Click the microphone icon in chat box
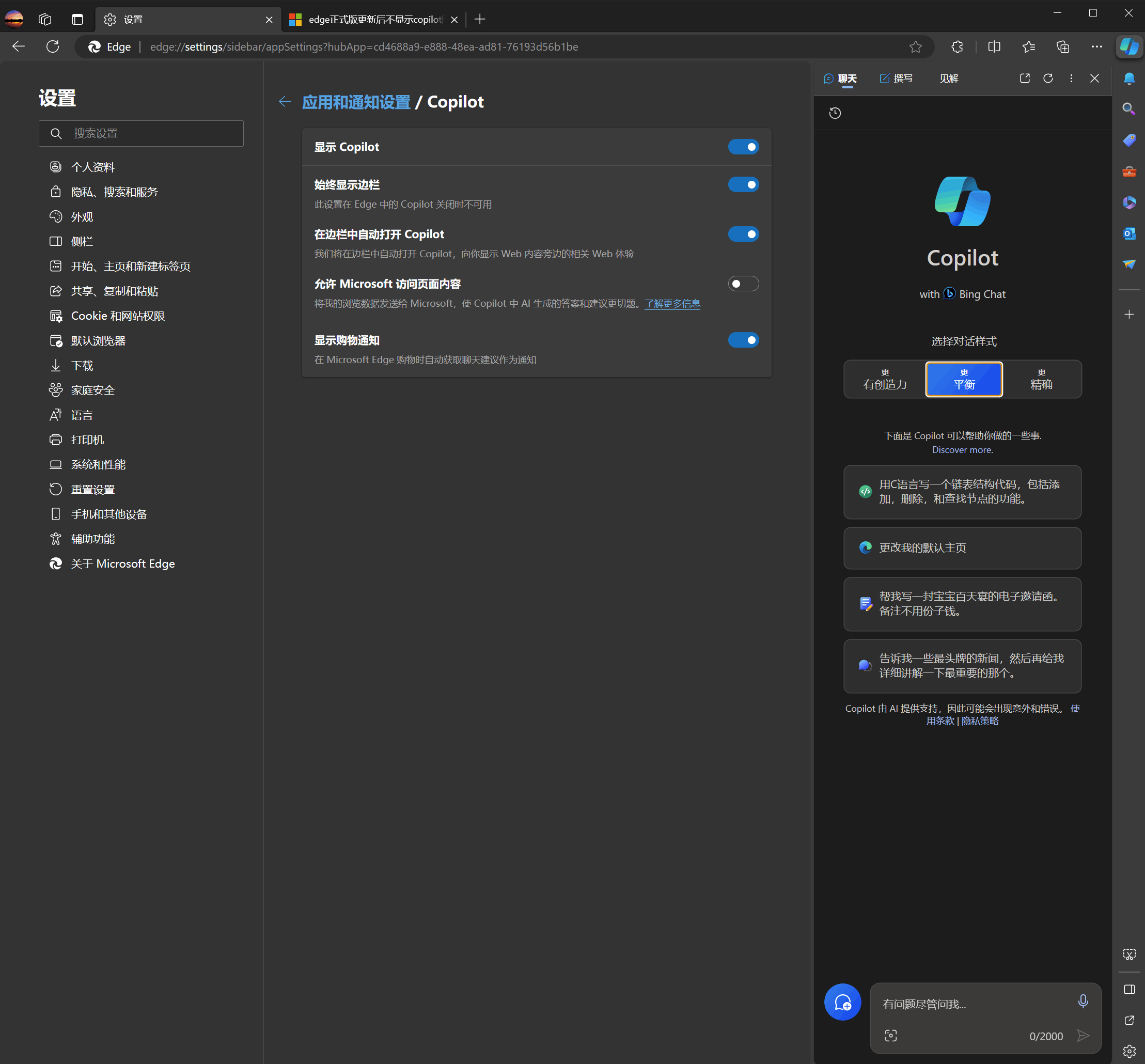Viewport: 1145px width, 1064px height. [x=1083, y=1001]
